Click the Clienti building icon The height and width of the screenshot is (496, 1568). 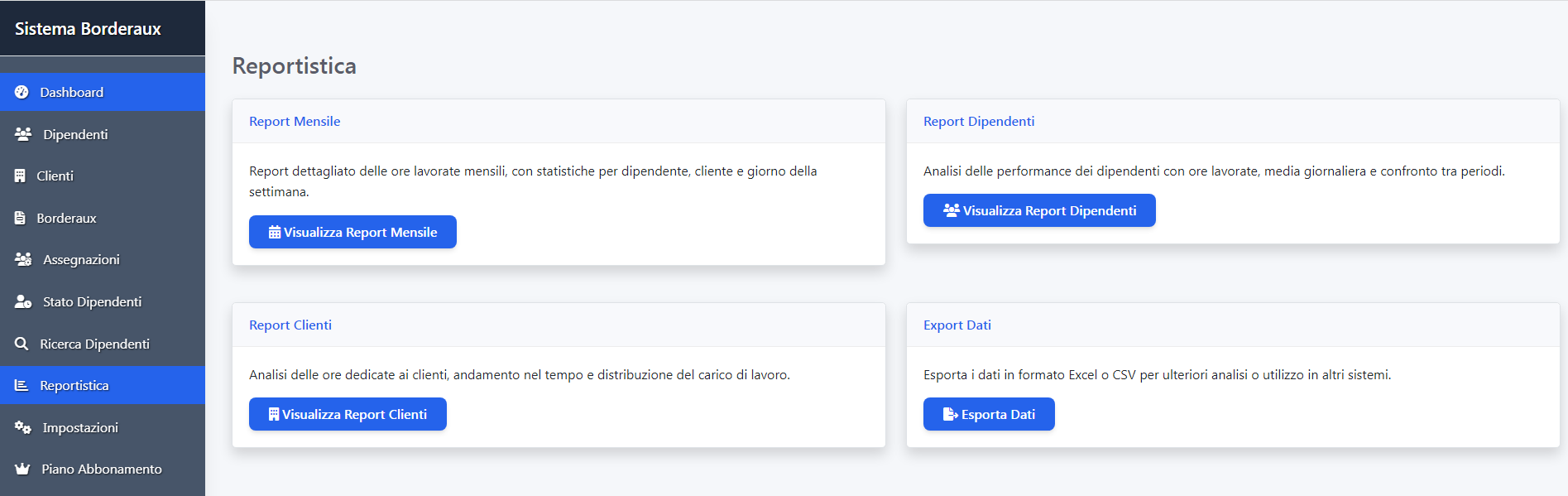[x=20, y=176]
